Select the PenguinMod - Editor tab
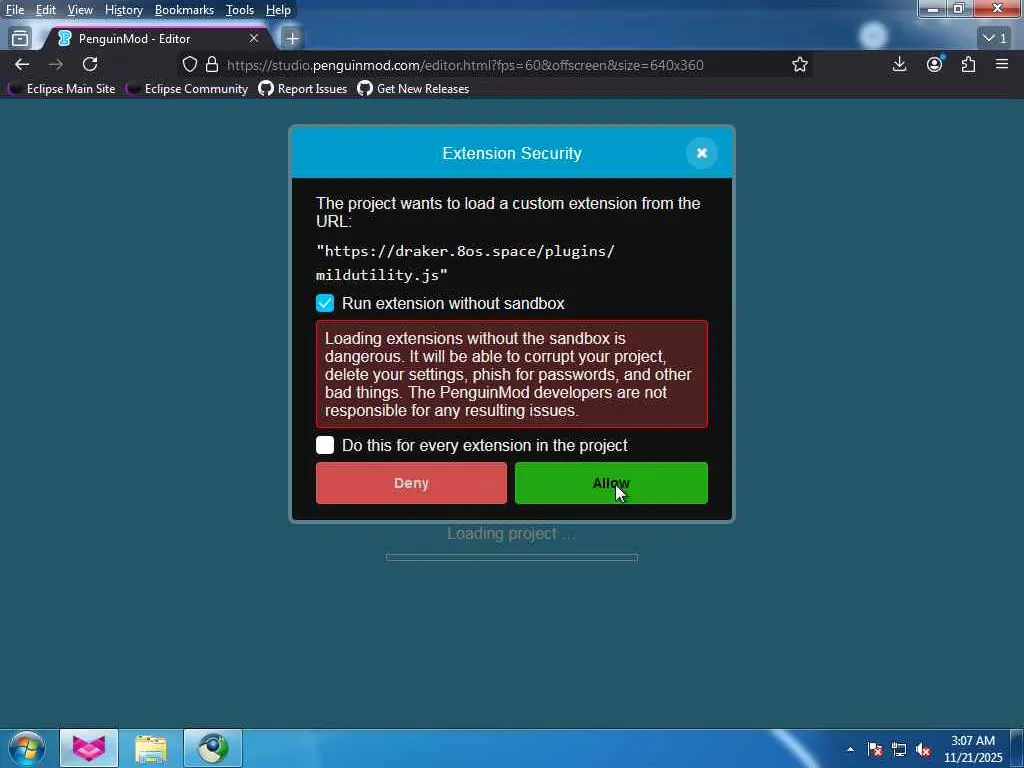The width and height of the screenshot is (1024, 768). [157, 39]
